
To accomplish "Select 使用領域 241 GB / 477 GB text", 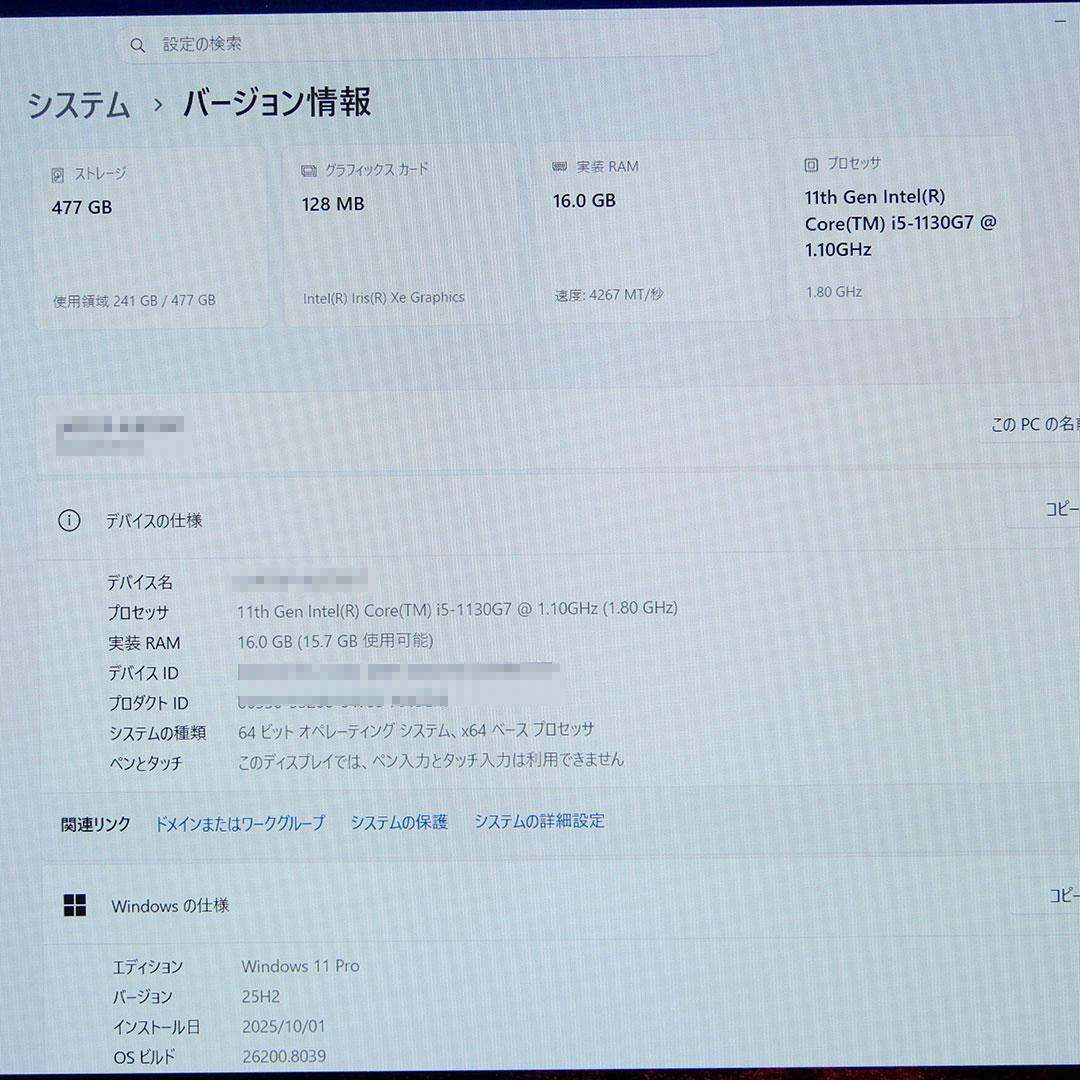I will (x=134, y=301).
